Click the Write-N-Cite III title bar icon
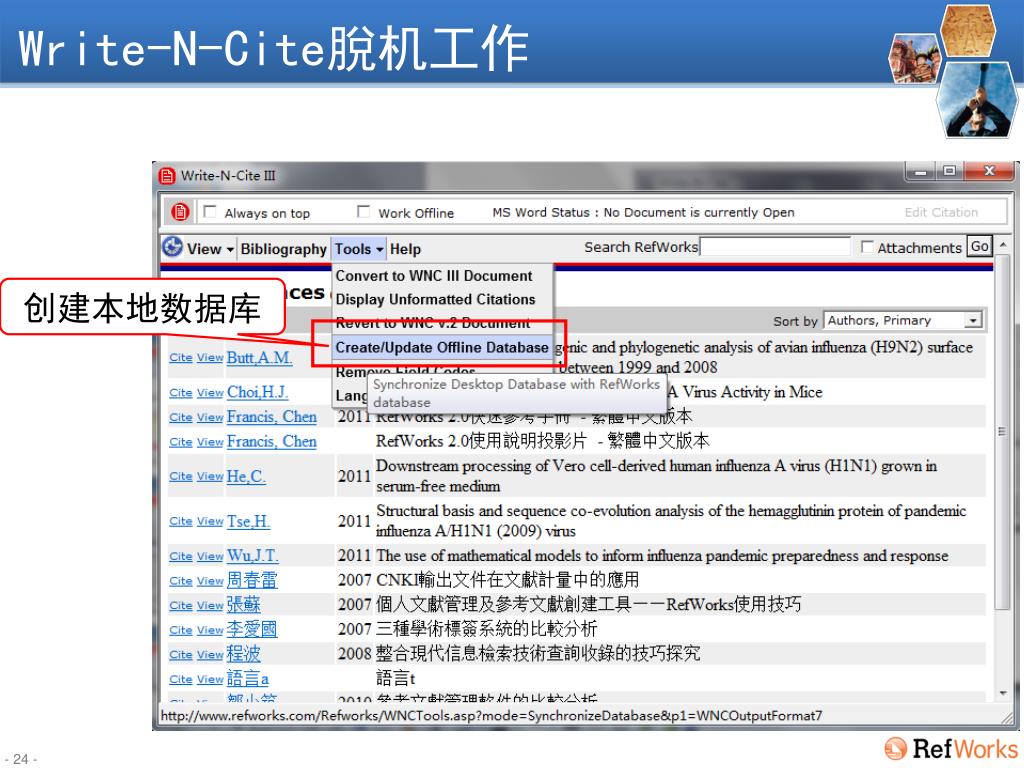Image resolution: width=1024 pixels, height=768 pixels. pos(168,176)
